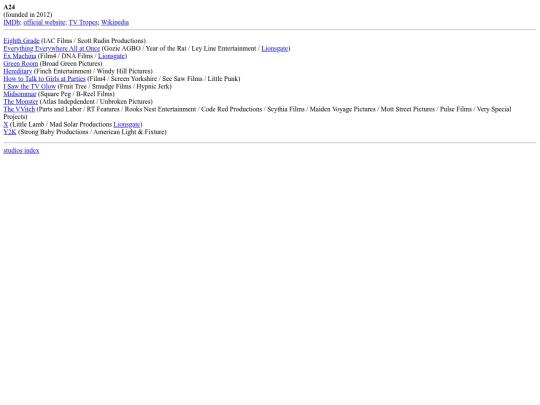
Task: Click 'Strong Baby Productions / American Light & Fixture' text
Action: pos(92,132)
